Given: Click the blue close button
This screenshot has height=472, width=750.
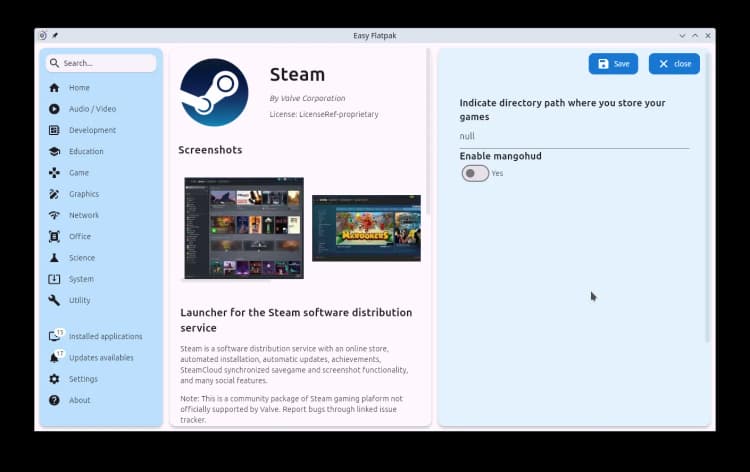Looking at the screenshot, I should [x=674, y=64].
